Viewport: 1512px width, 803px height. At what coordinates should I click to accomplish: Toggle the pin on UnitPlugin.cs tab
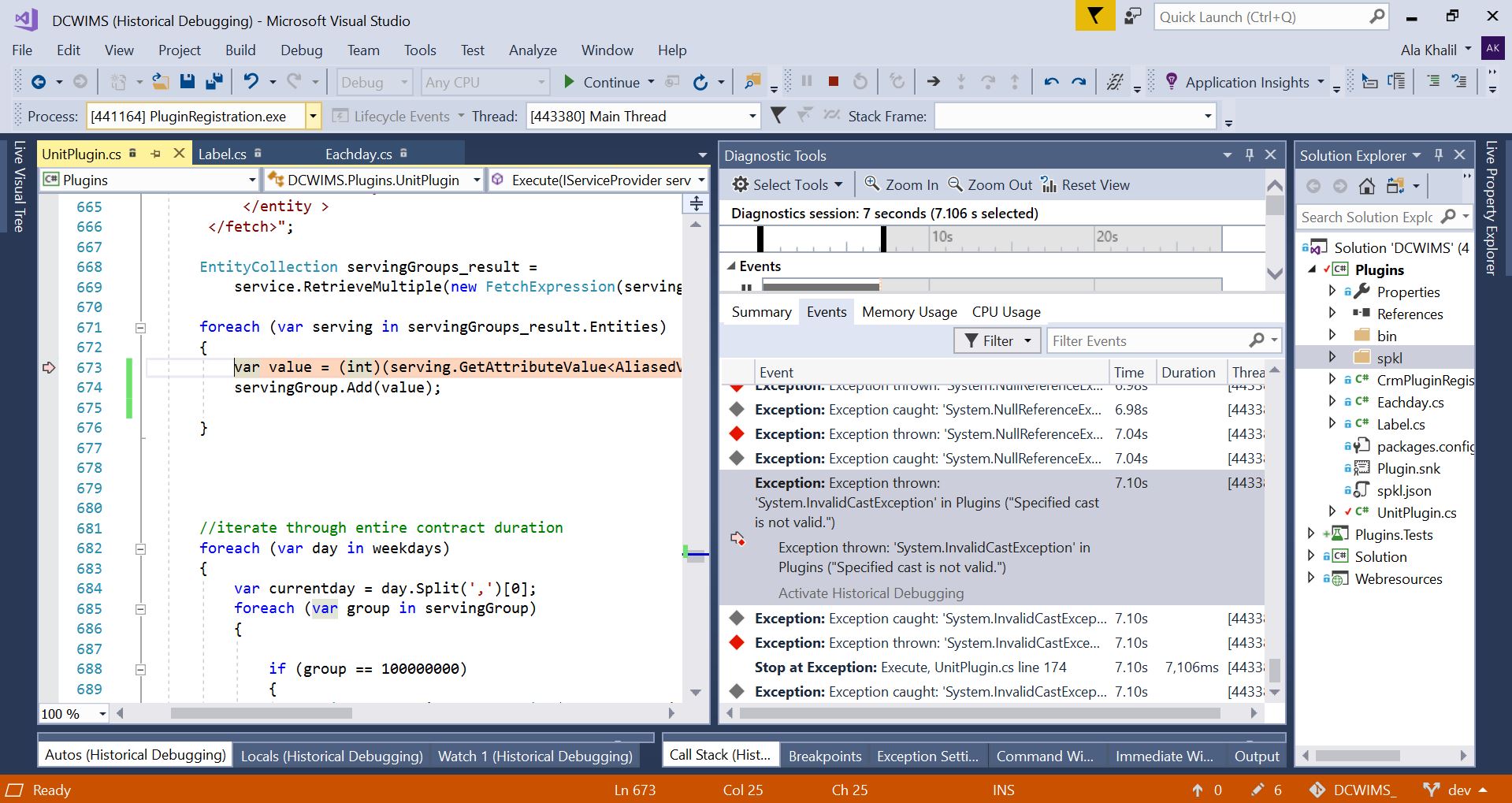coord(155,154)
